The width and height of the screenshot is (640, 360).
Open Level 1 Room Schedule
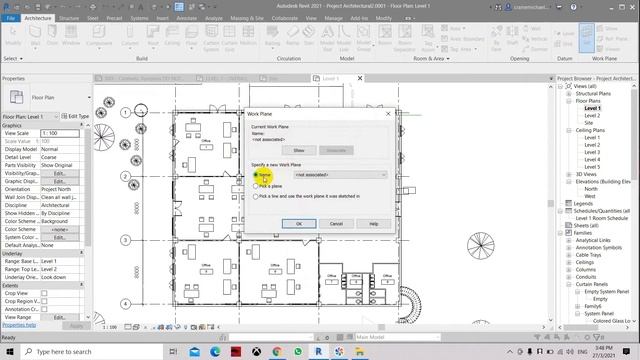(602, 218)
